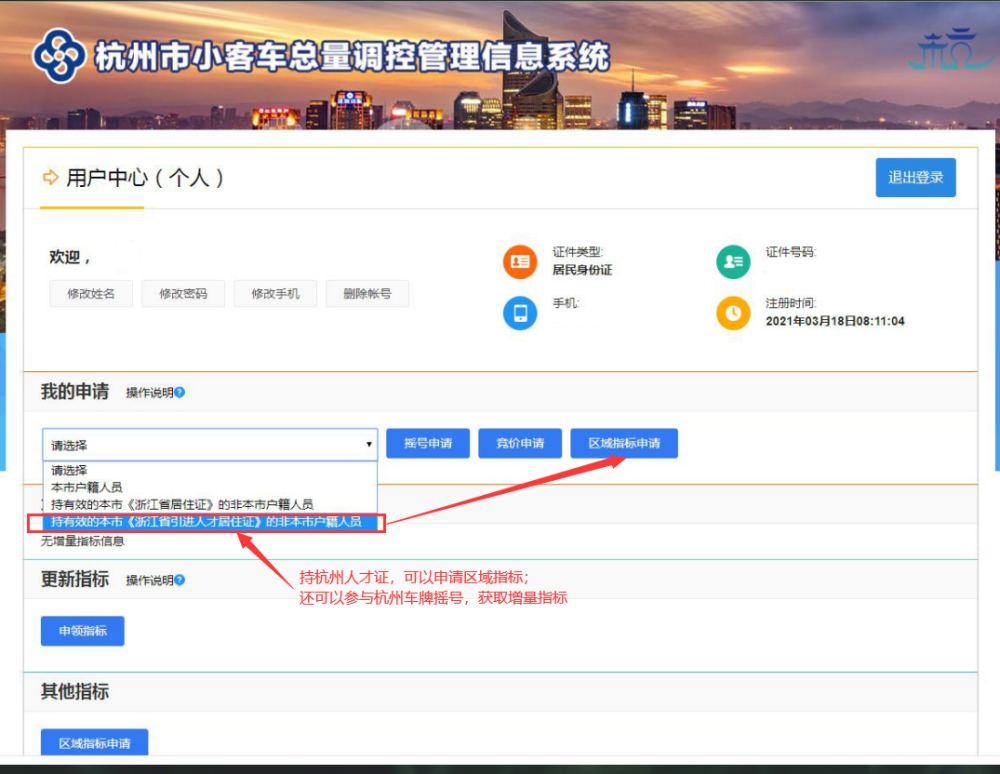The height and width of the screenshot is (774, 1000).
Task: Click the 证件类型: label
Action: (578, 252)
